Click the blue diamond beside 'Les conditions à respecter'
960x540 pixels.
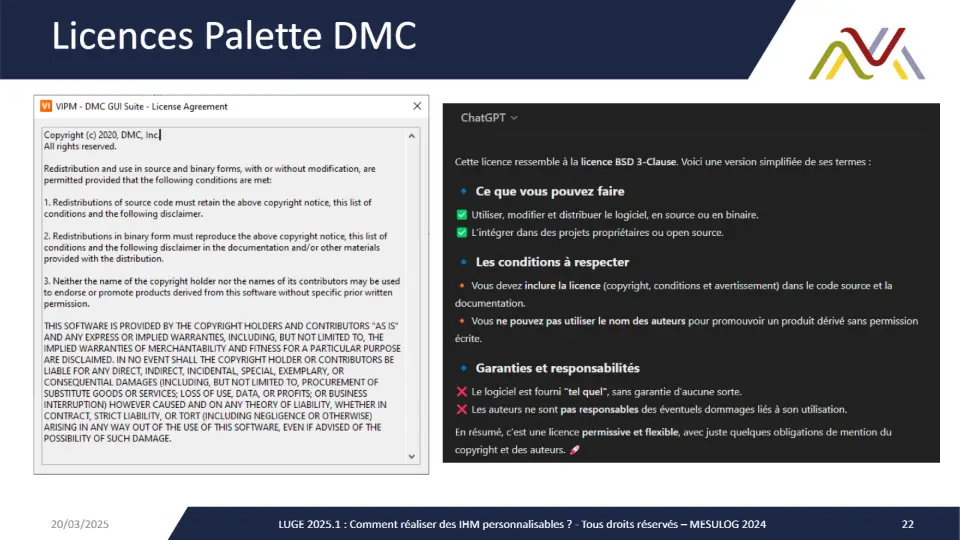tap(463, 262)
